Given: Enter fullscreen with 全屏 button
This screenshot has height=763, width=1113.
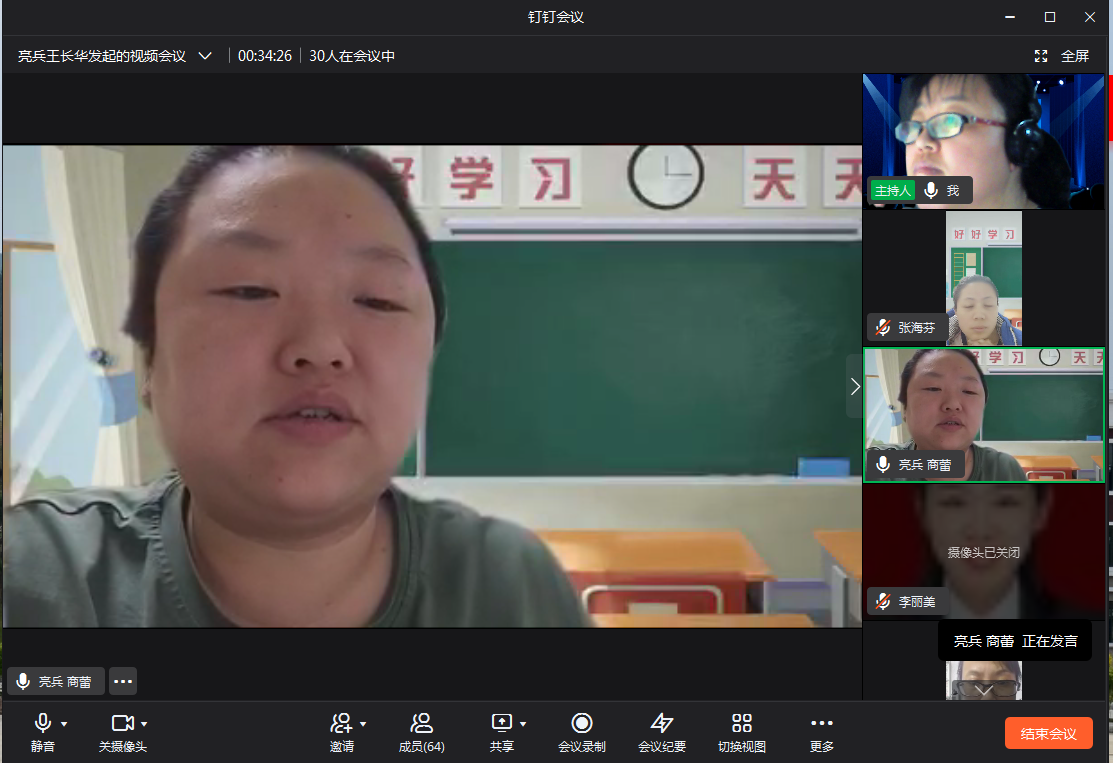Looking at the screenshot, I should [1064, 56].
